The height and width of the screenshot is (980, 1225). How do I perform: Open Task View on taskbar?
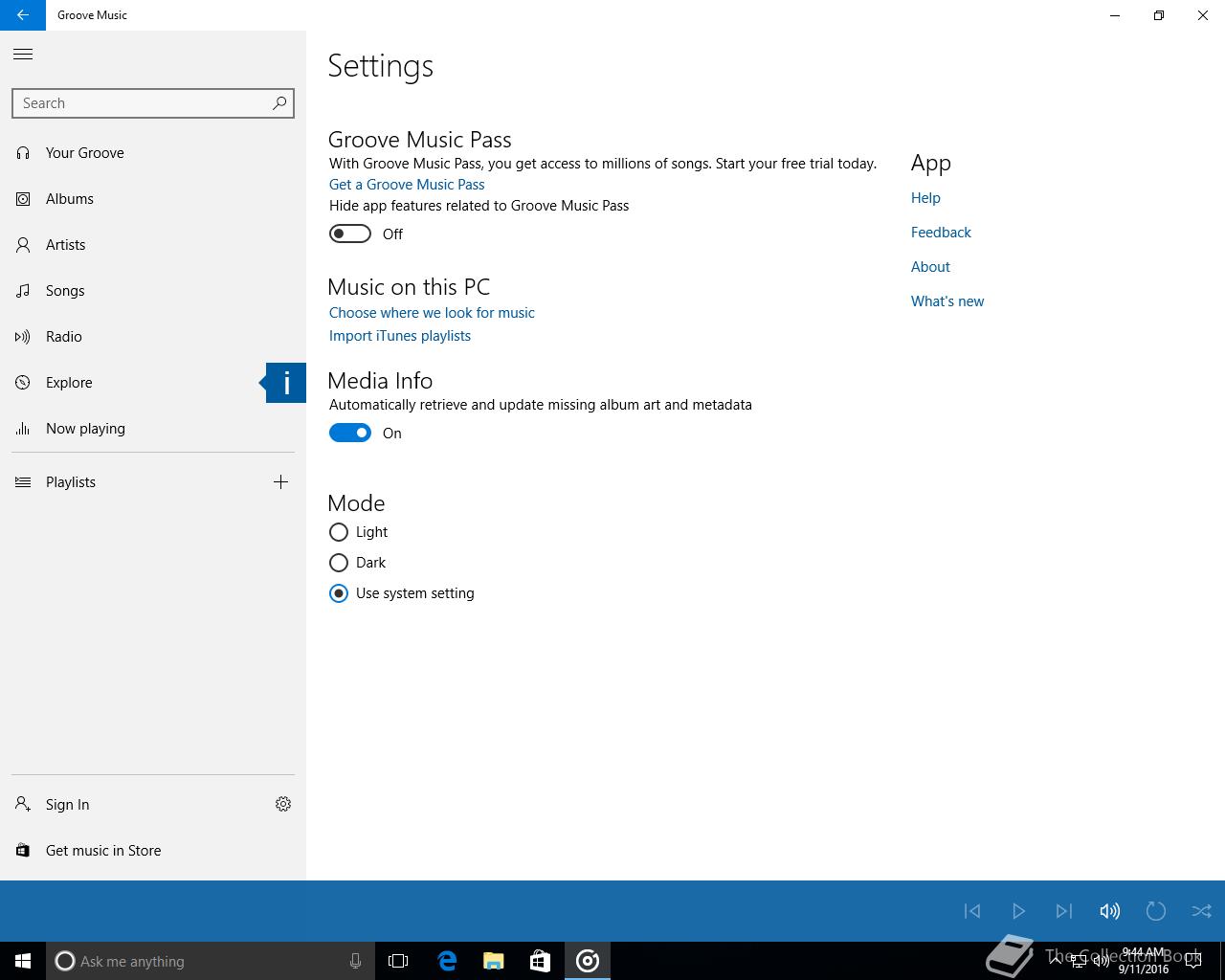[398, 961]
